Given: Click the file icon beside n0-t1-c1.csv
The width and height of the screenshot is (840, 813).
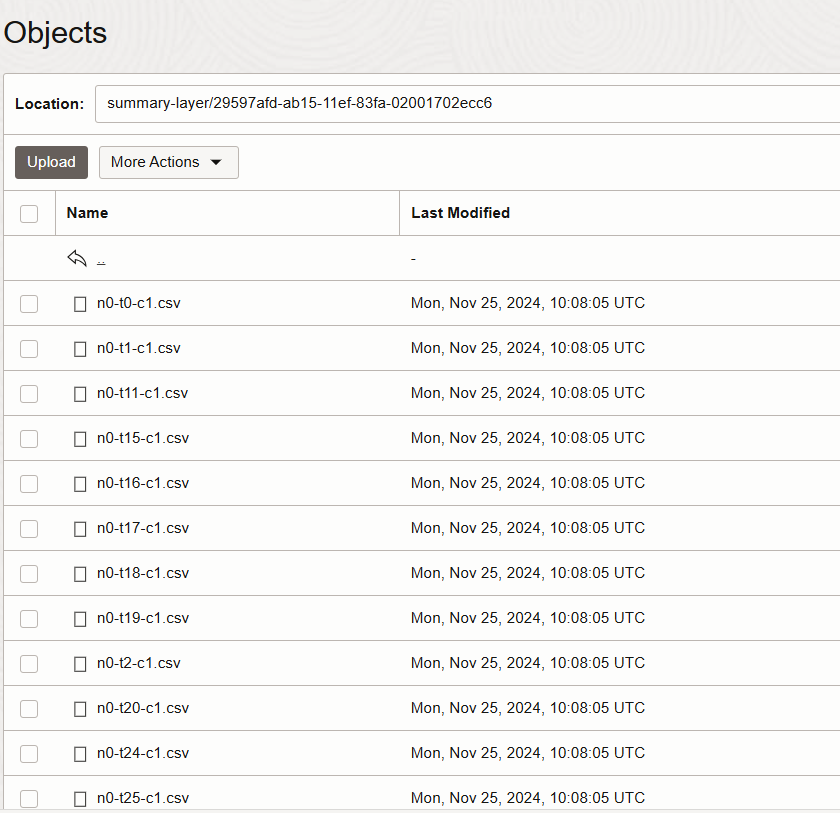Looking at the screenshot, I should click(79, 348).
